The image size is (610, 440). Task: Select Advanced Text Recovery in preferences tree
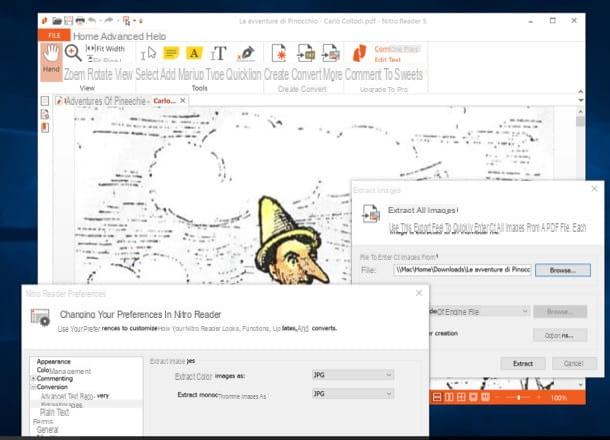(x=75, y=396)
